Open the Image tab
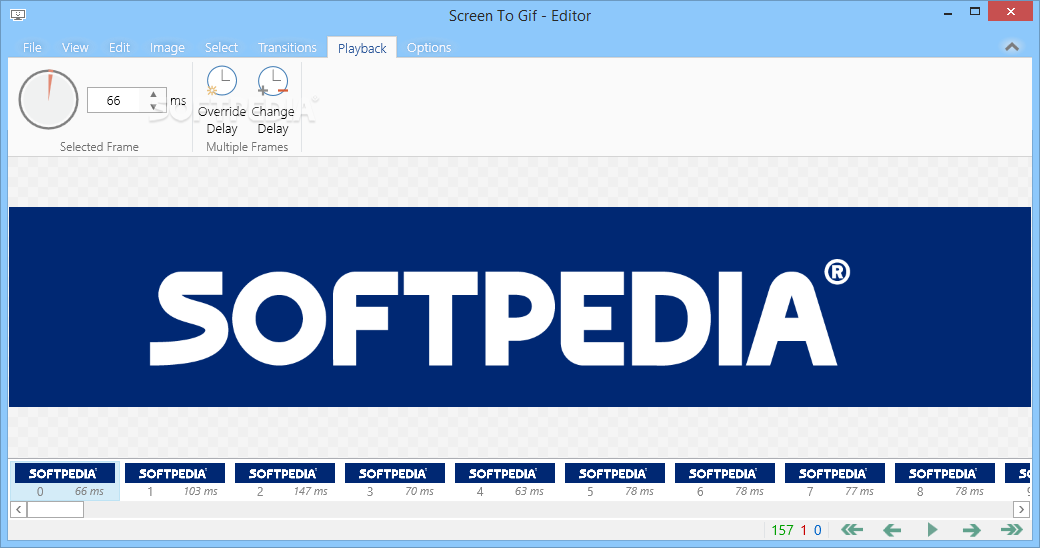 [x=167, y=47]
